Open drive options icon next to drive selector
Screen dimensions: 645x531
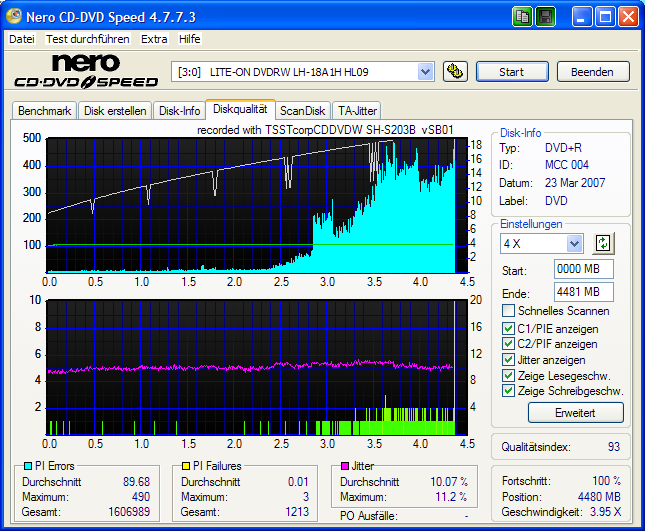pyautogui.click(x=455, y=72)
